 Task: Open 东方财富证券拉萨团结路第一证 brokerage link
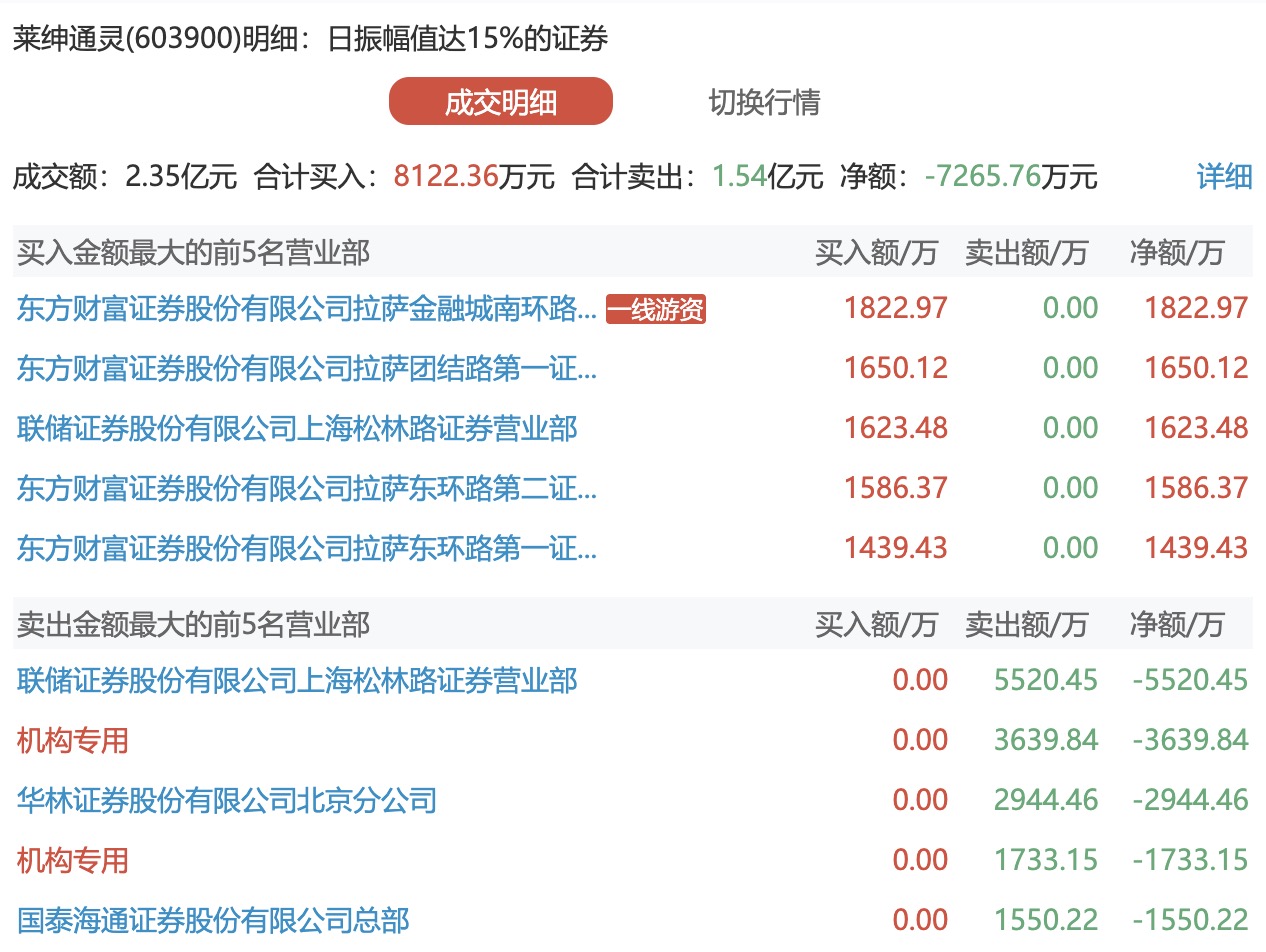click(307, 369)
